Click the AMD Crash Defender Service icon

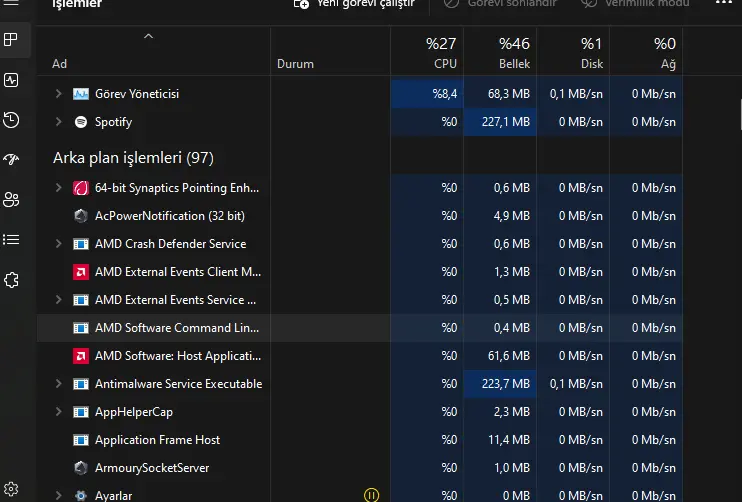point(81,244)
